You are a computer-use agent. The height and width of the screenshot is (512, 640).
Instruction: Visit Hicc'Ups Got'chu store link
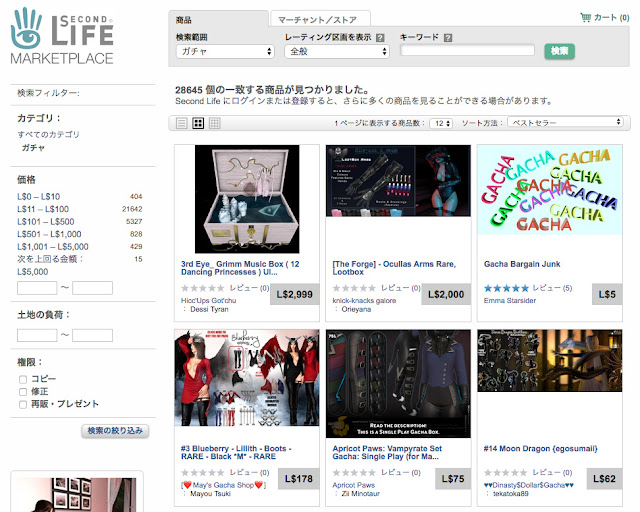[209, 301]
